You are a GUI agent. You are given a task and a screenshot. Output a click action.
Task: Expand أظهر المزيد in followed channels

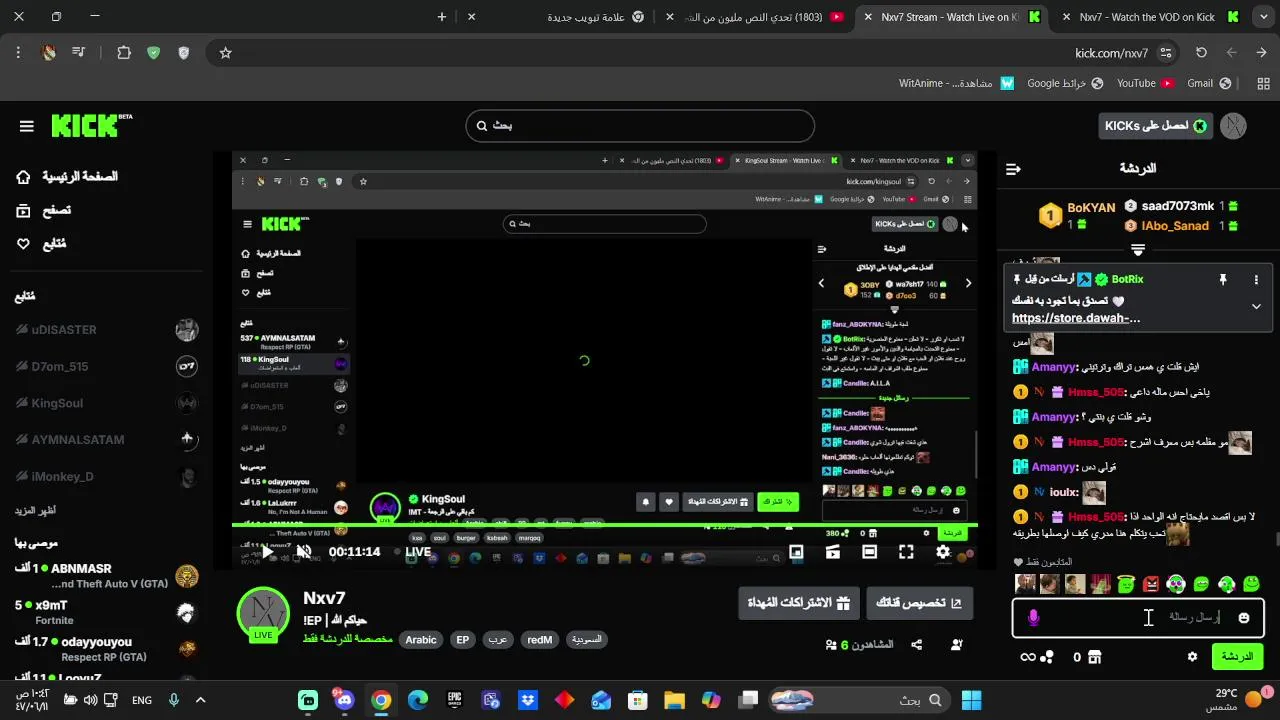(x=35, y=511)
